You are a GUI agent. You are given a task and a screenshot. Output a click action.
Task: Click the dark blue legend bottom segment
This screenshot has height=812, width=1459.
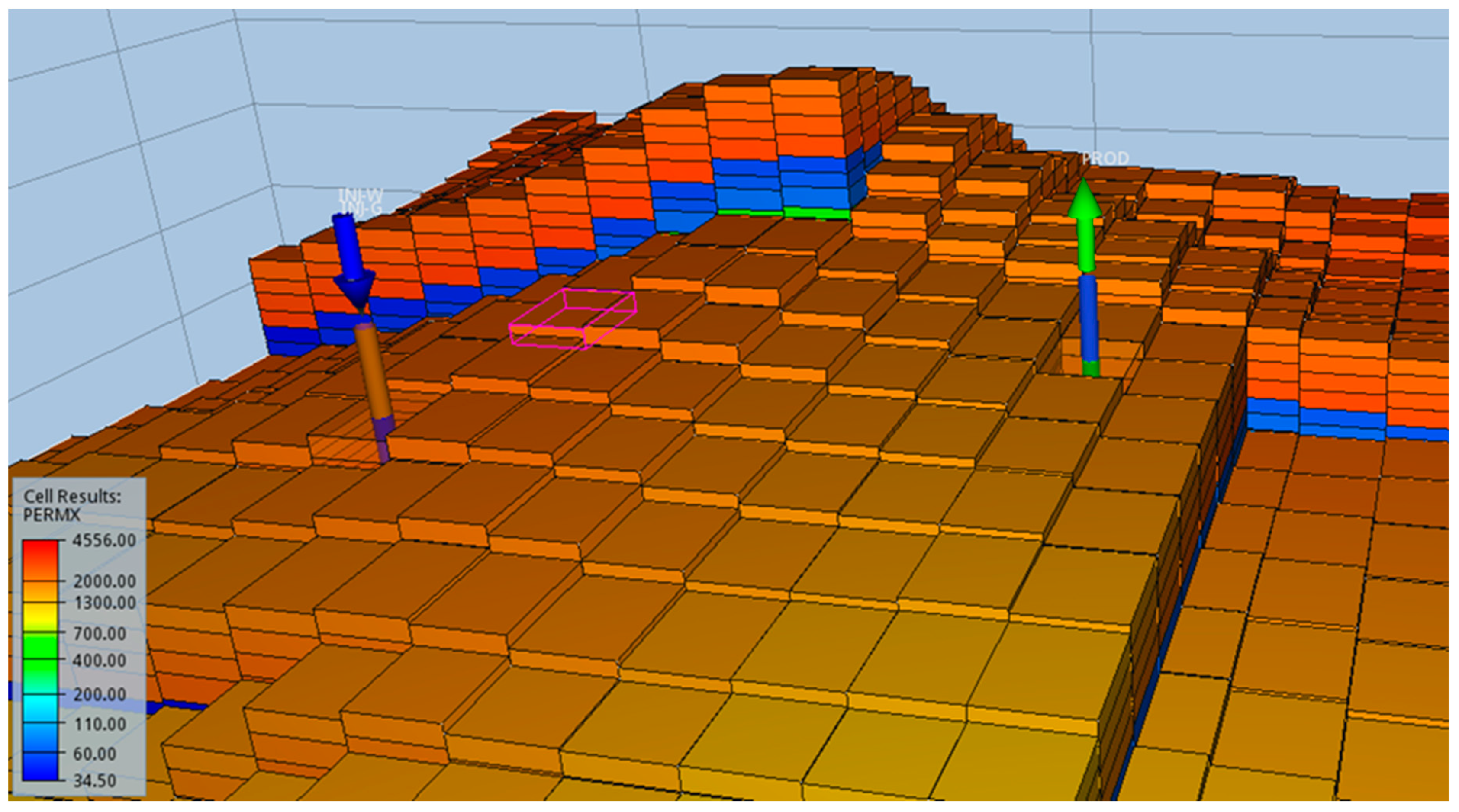tap(40, 767)
